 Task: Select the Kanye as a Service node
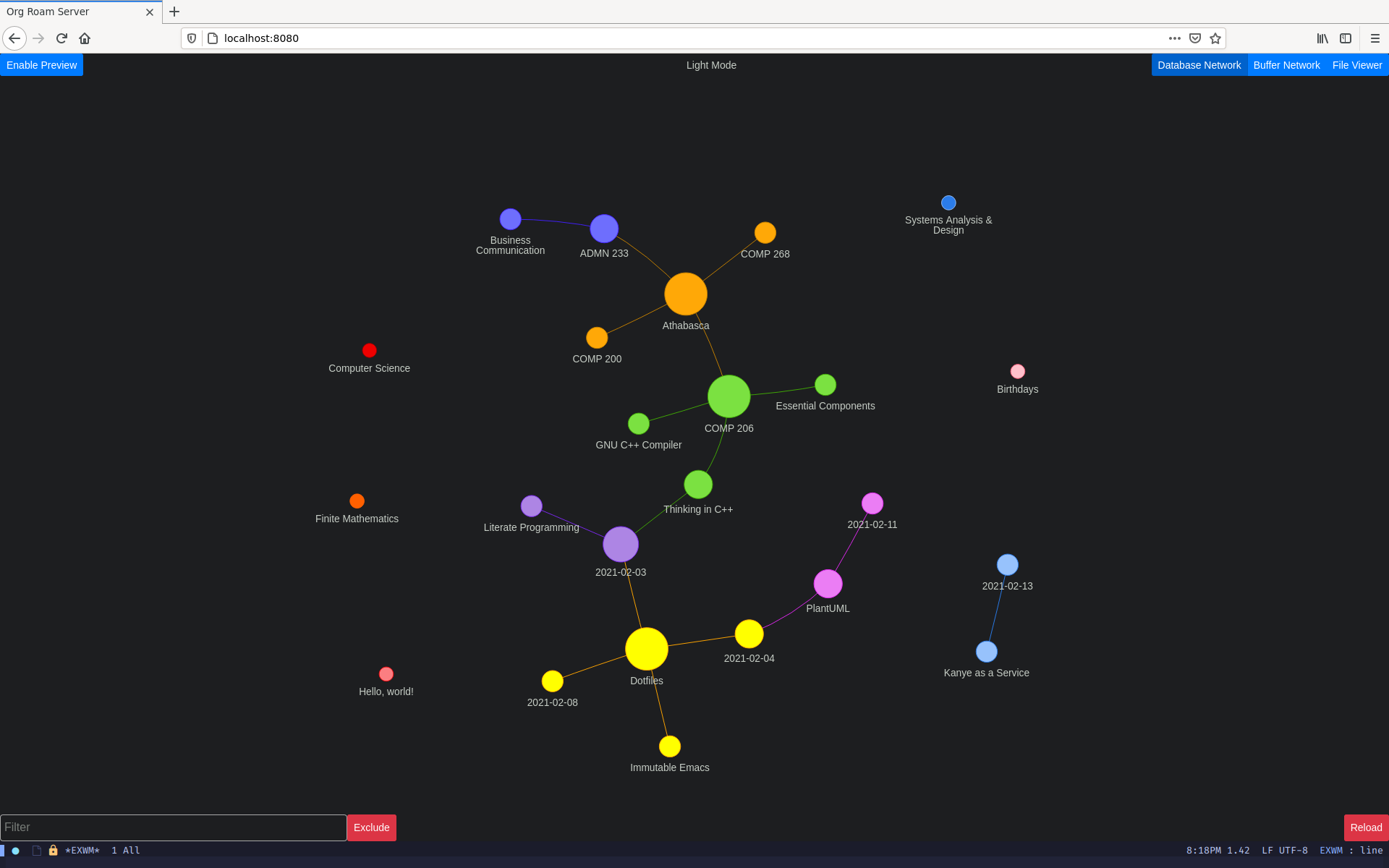pos(984,651)
